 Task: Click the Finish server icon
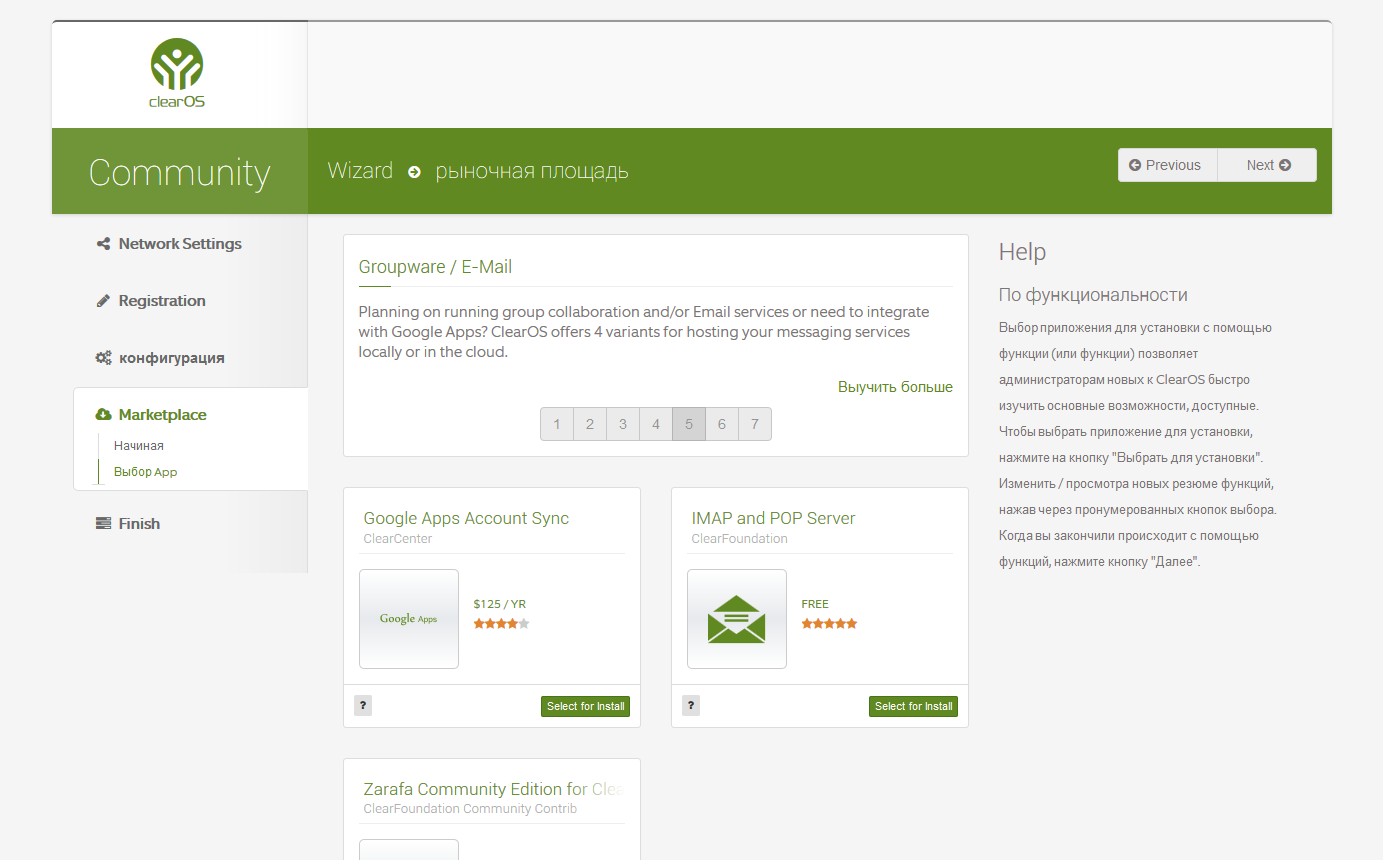(103, 524)
